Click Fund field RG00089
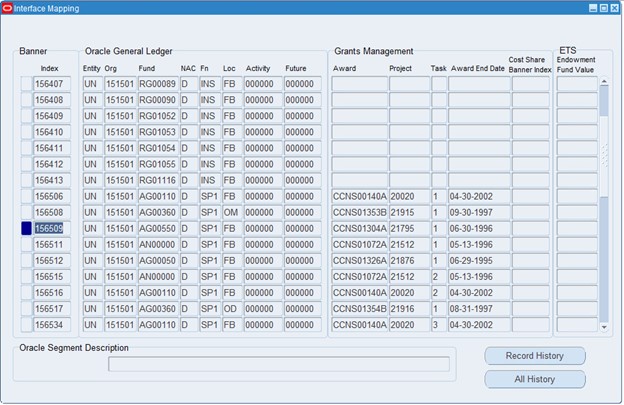The width and height of the screenshot is (624, 405). (157, 84)
